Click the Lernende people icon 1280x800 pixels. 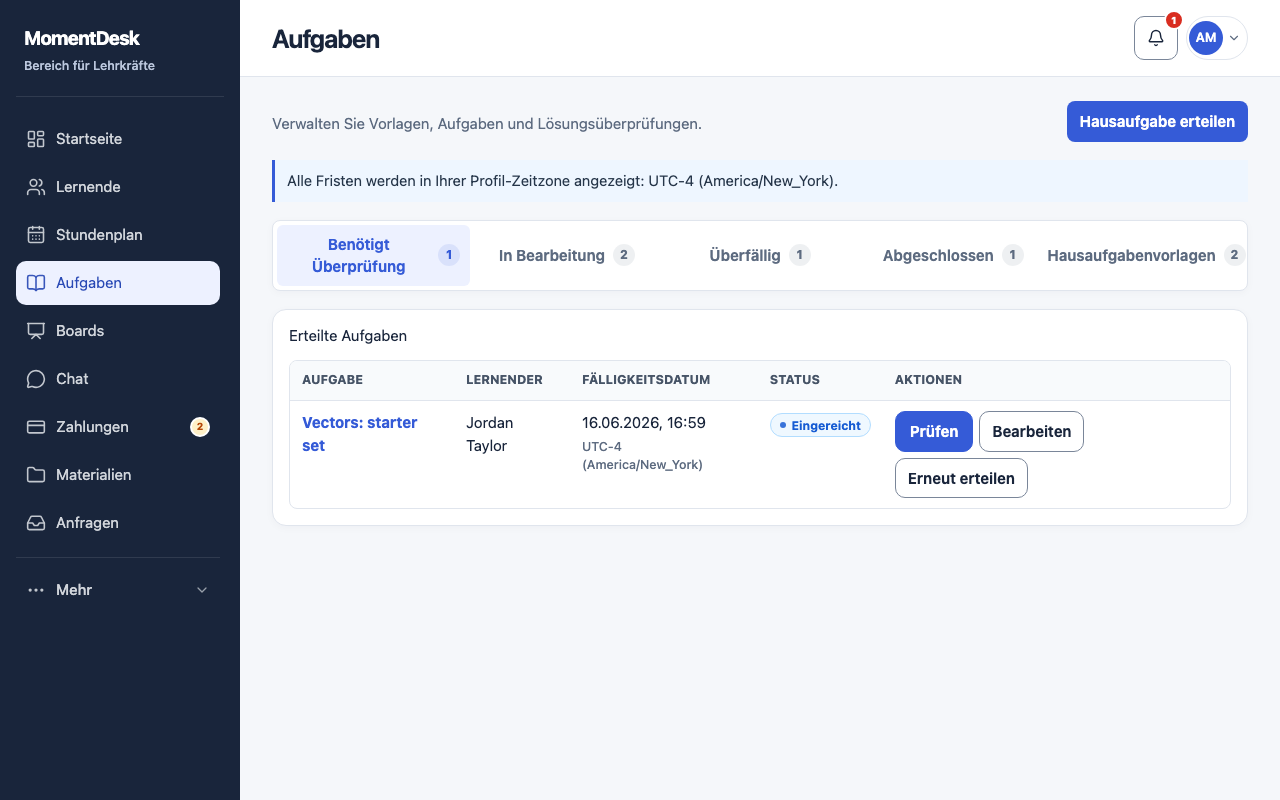pos(36,187)
